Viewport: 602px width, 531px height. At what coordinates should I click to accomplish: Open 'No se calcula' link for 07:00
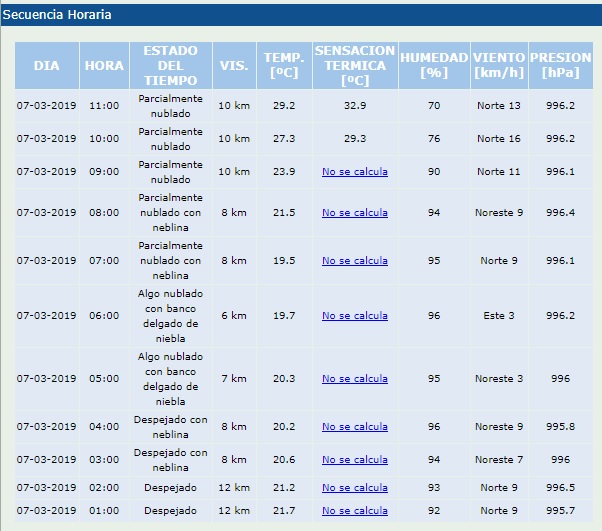355,261
